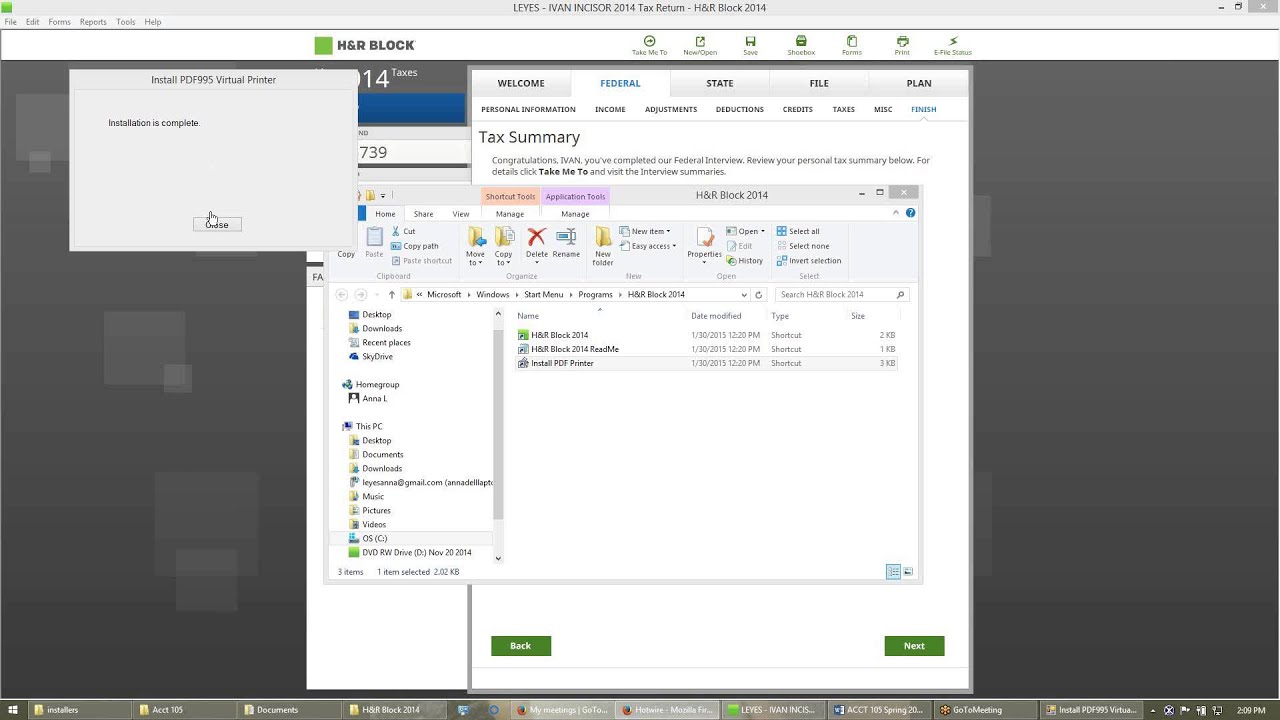Image resolution: width=1280 pixels, height=720 pixels.
Task: Click the Take Me To icon
Action: [649, 45]
